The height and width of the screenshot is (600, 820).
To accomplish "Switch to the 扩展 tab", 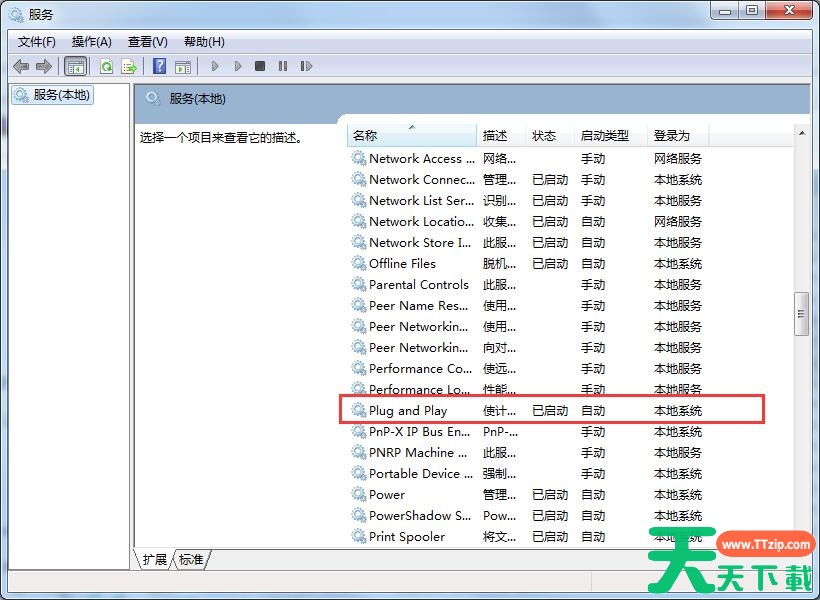I will 154,559.
